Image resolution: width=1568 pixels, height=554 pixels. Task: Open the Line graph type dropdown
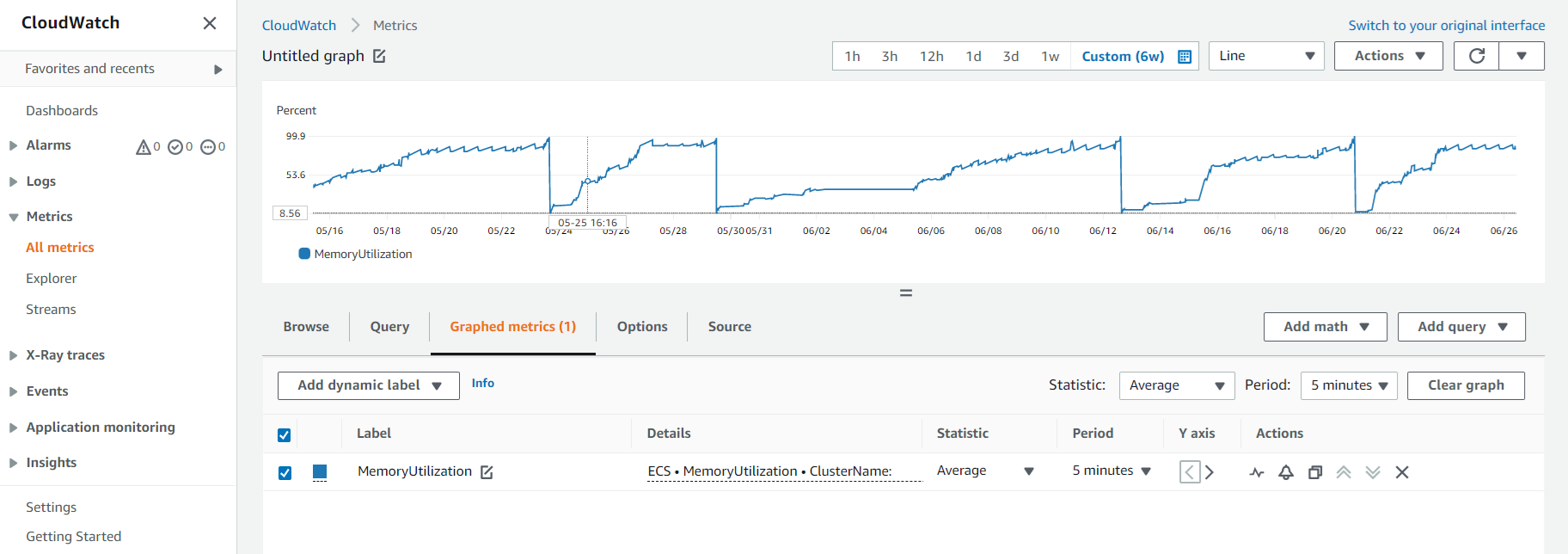click(1266, 56)
